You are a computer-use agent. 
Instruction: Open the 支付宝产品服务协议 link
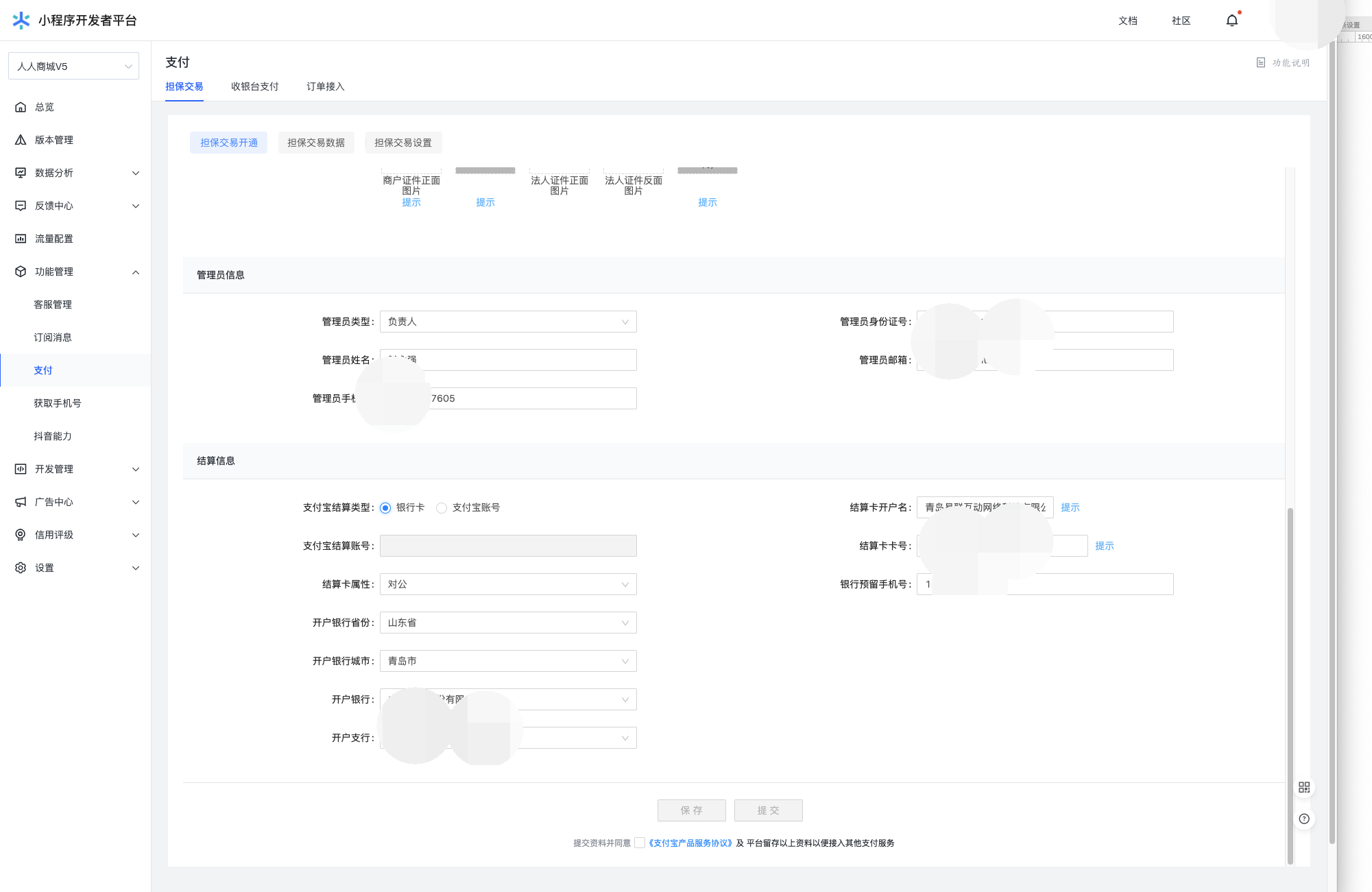point(690,843)
